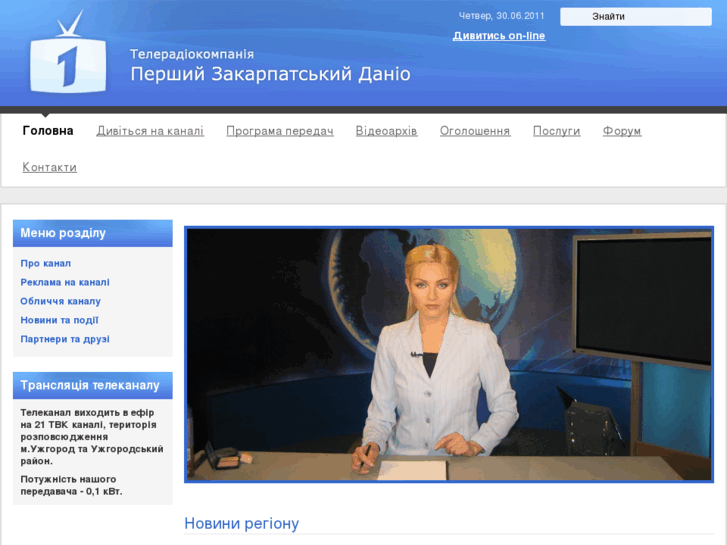Click the Перший Закарпатський Даніо site title
The width and height of the screenshot is (727, 545).
click(x=270, y=74)
